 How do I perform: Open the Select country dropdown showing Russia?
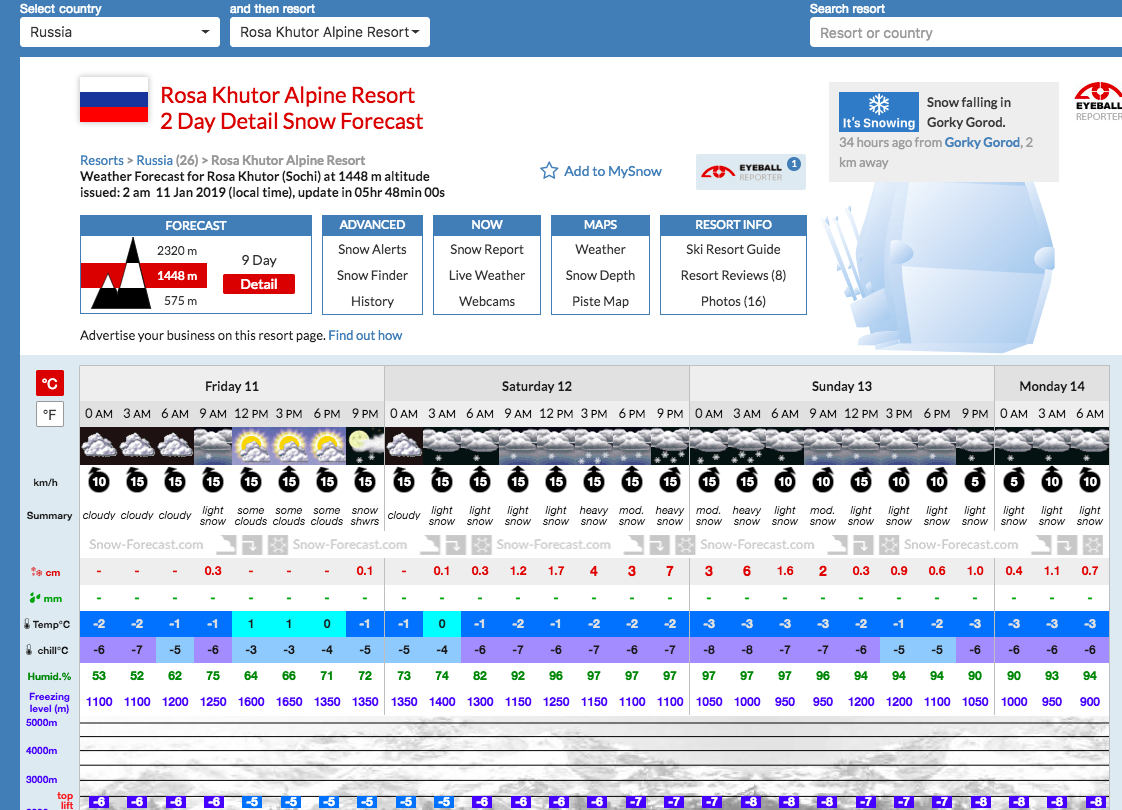pyautogui.click(x=119, y=32)
